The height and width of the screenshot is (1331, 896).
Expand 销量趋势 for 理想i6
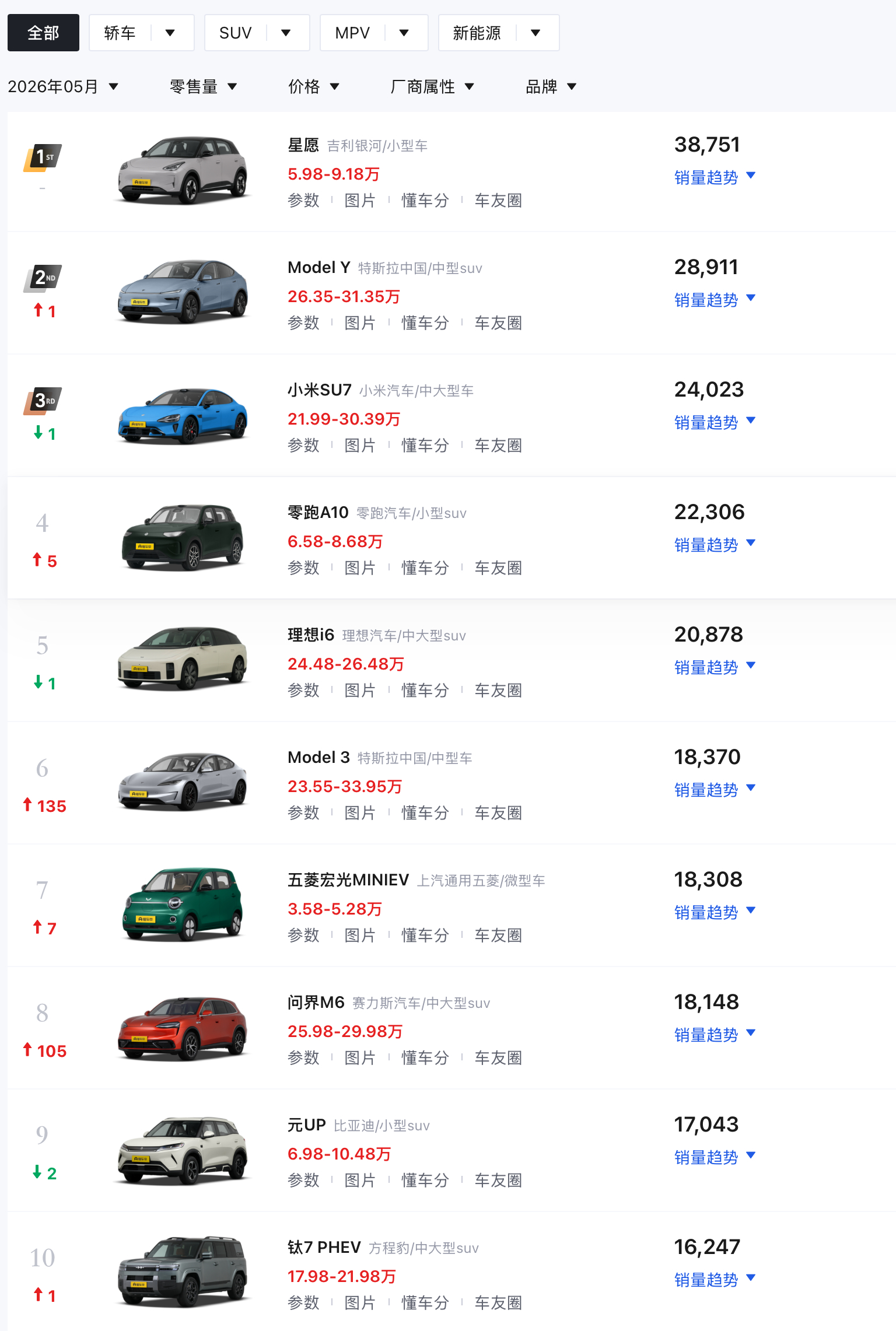tap(715, 667)
